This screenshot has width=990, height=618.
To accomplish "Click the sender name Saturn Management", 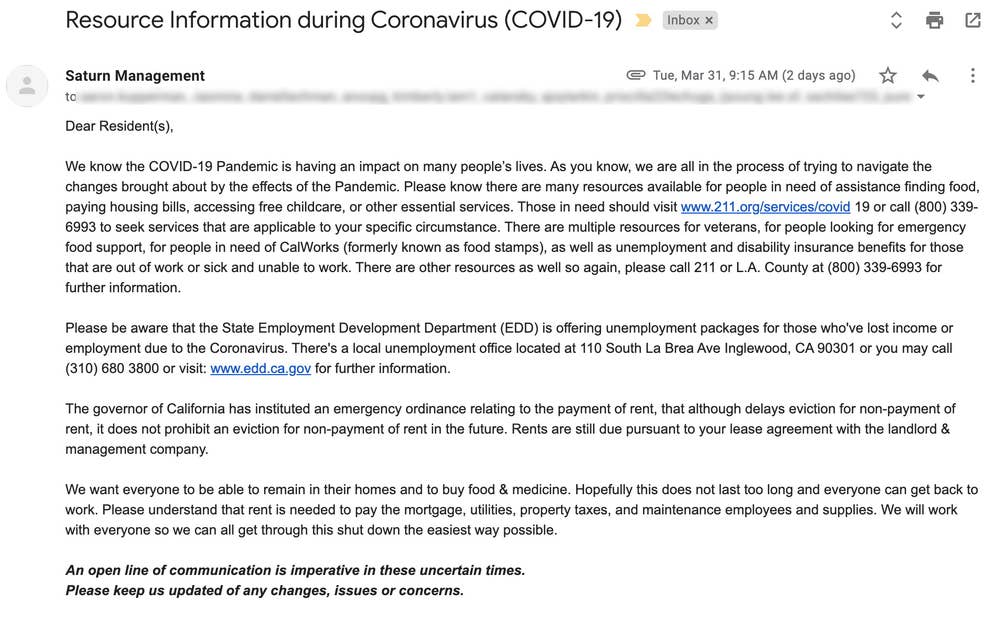I will pyautogui.click(x=135, y=76).
